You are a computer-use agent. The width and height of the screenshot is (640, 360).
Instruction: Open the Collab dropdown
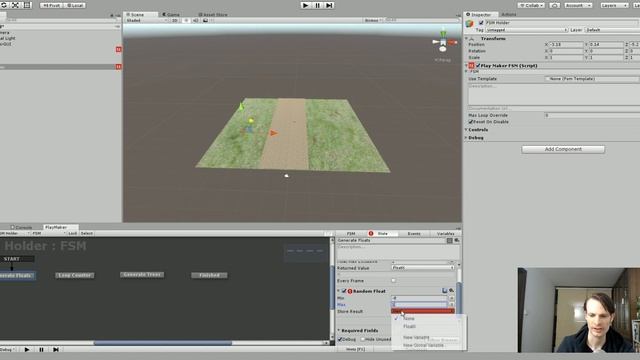tap(531, 5)
